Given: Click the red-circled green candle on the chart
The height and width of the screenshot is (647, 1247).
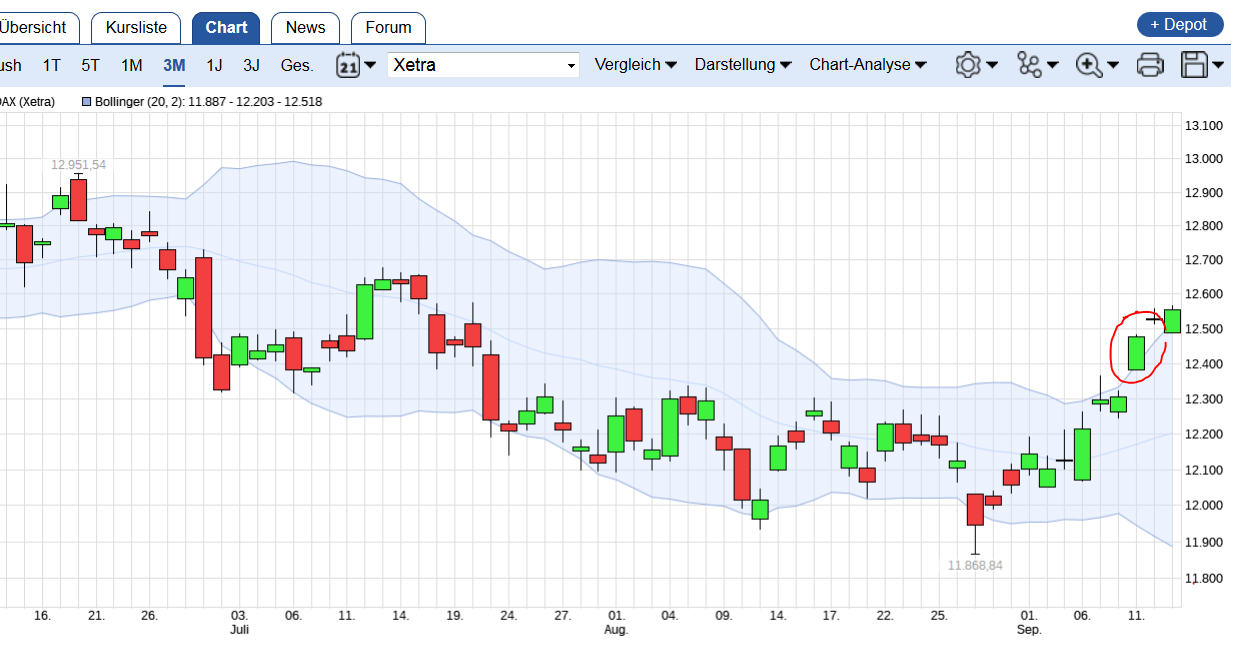Looking at the screenshot, I should 1136,352.
